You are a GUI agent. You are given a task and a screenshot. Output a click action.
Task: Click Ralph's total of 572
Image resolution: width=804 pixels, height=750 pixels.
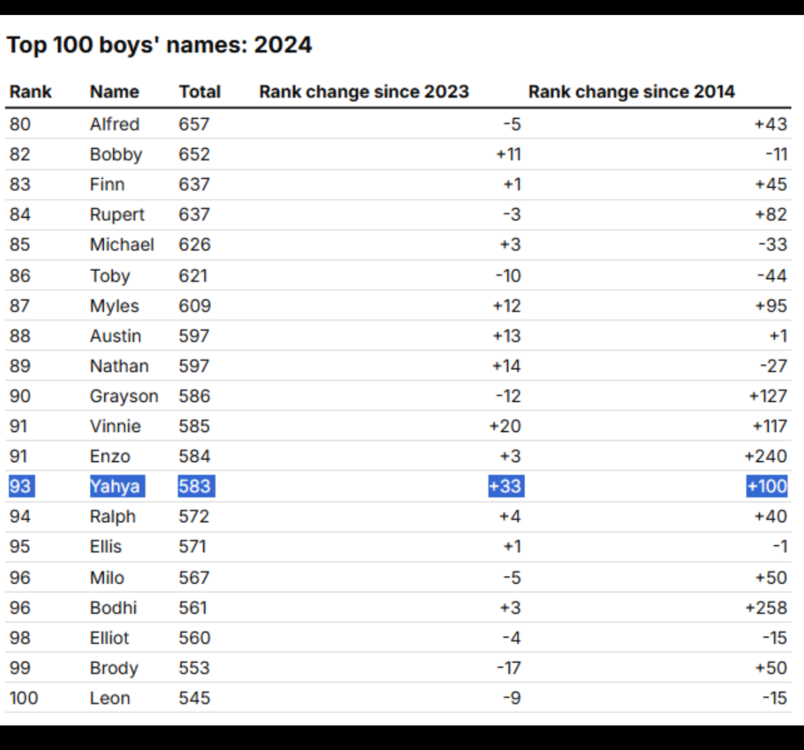pos(194,516)
